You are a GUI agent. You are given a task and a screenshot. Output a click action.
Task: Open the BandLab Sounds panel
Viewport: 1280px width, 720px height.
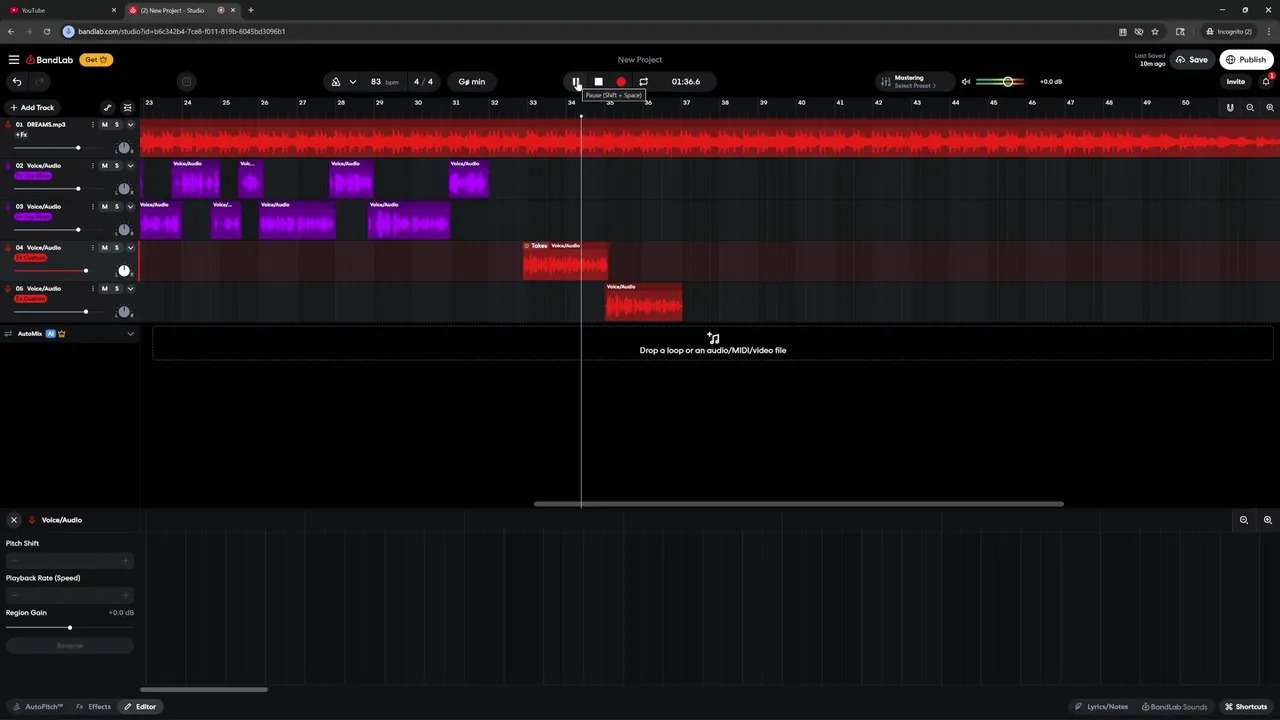(1174, 707)
